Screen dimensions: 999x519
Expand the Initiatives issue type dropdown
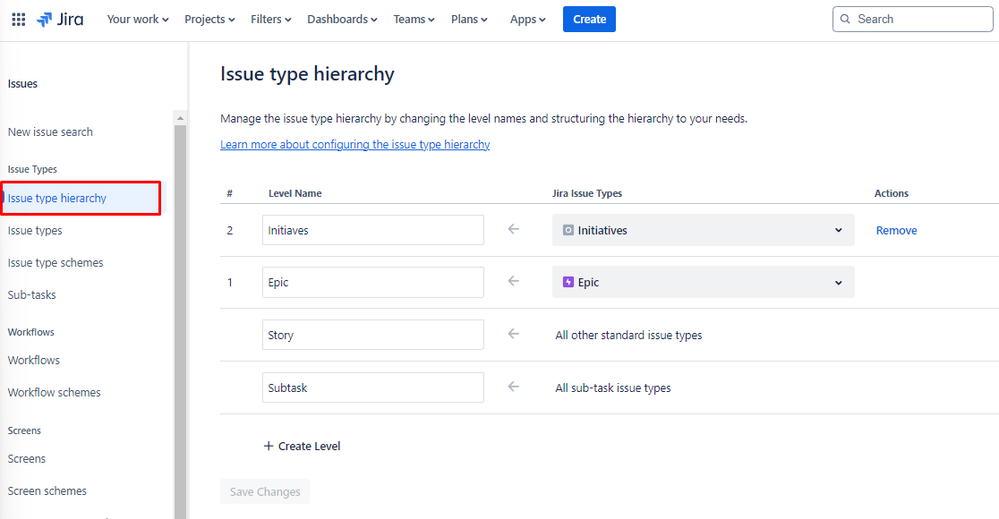coord(703,230)
